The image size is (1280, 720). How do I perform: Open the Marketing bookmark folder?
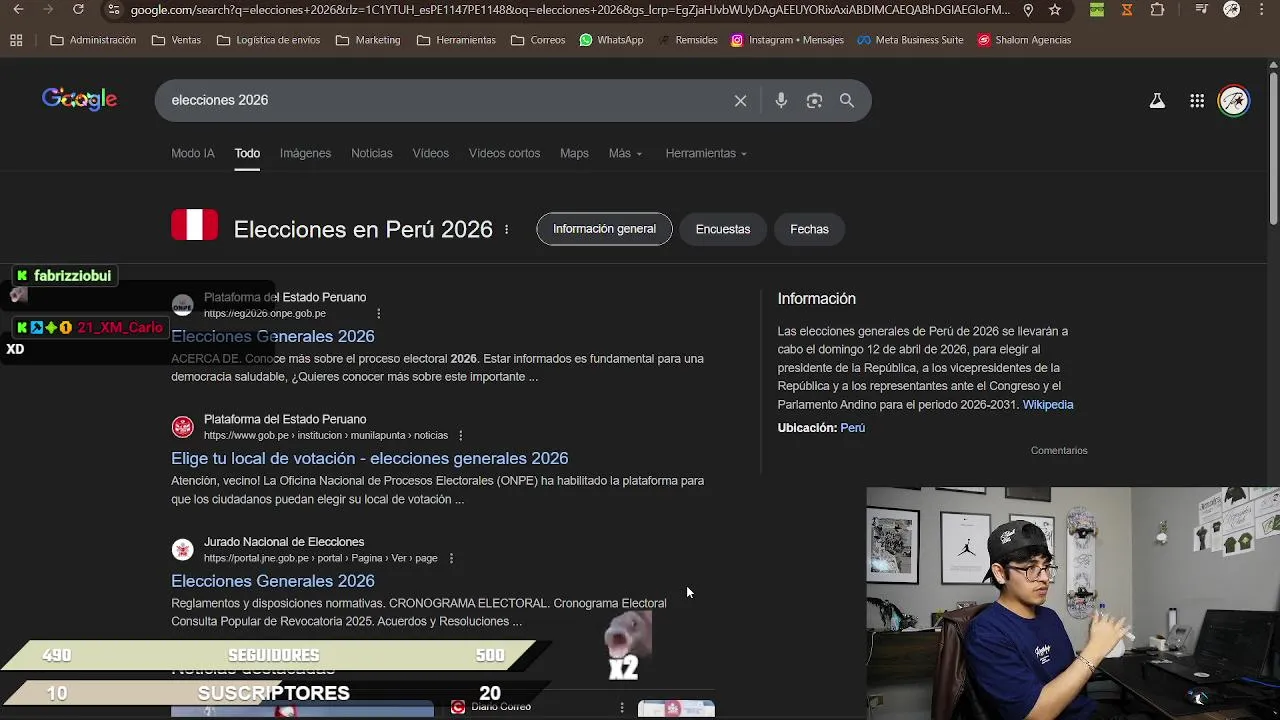(x=368, y=40)
